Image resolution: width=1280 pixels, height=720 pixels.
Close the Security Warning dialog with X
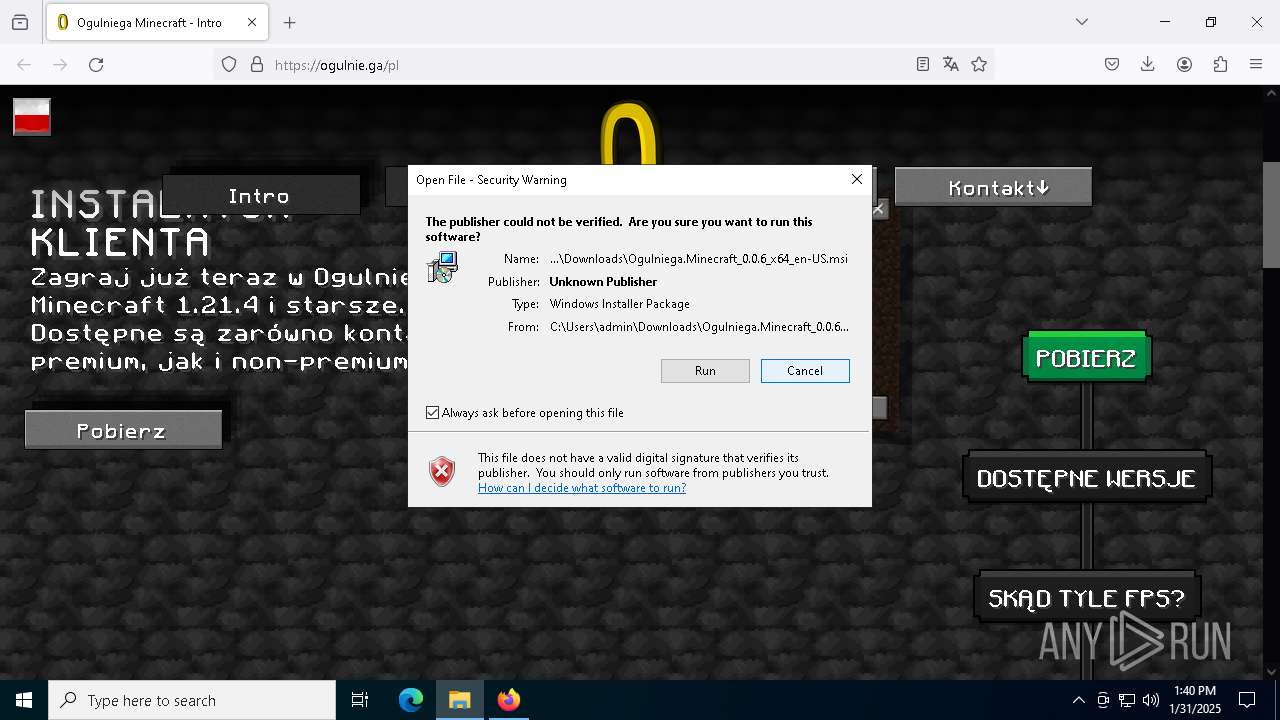pos(857,179)
